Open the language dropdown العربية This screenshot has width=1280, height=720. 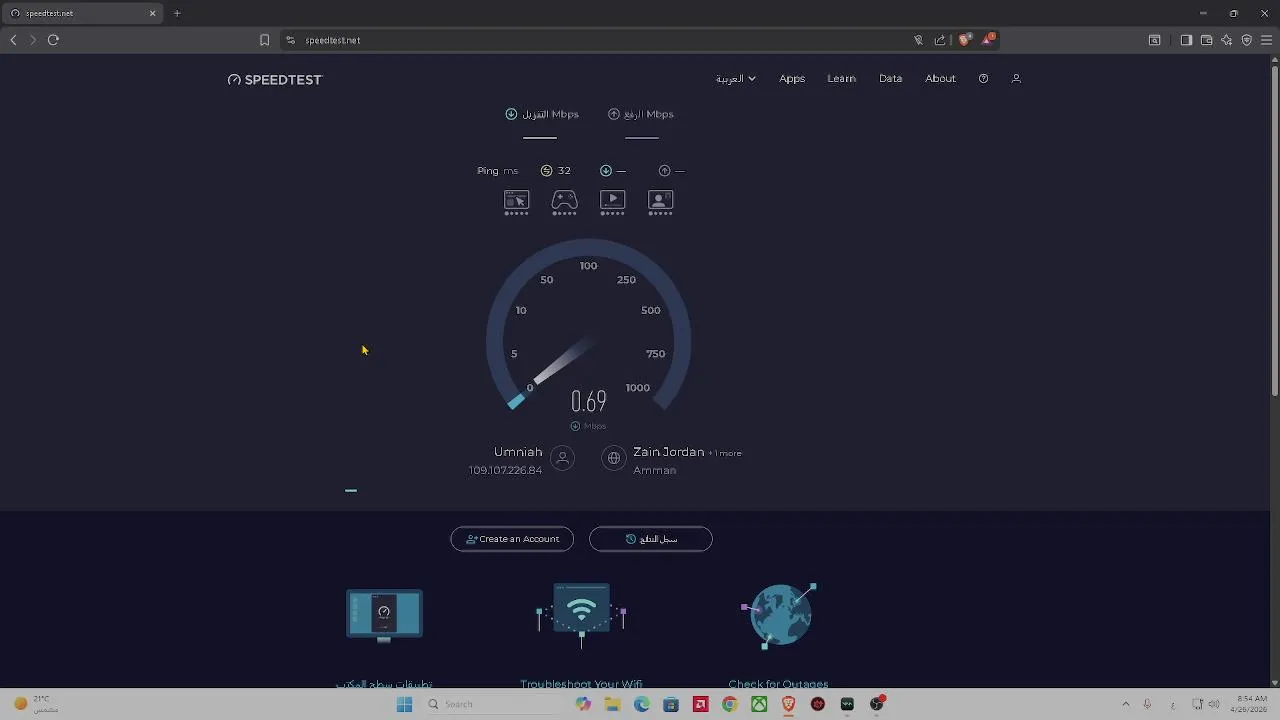[735, 78]
